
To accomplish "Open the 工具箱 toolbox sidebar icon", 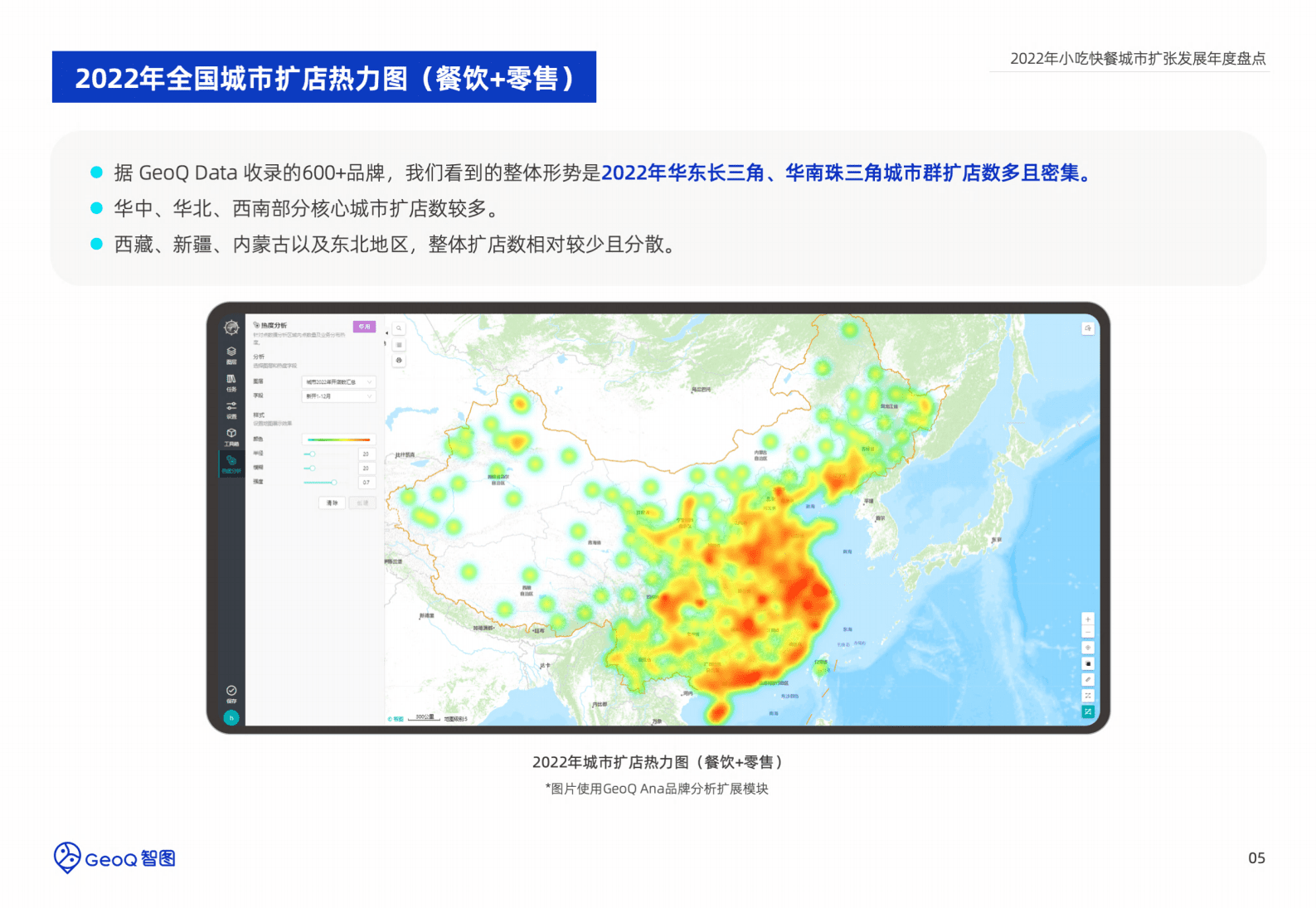I will (231, 437).
